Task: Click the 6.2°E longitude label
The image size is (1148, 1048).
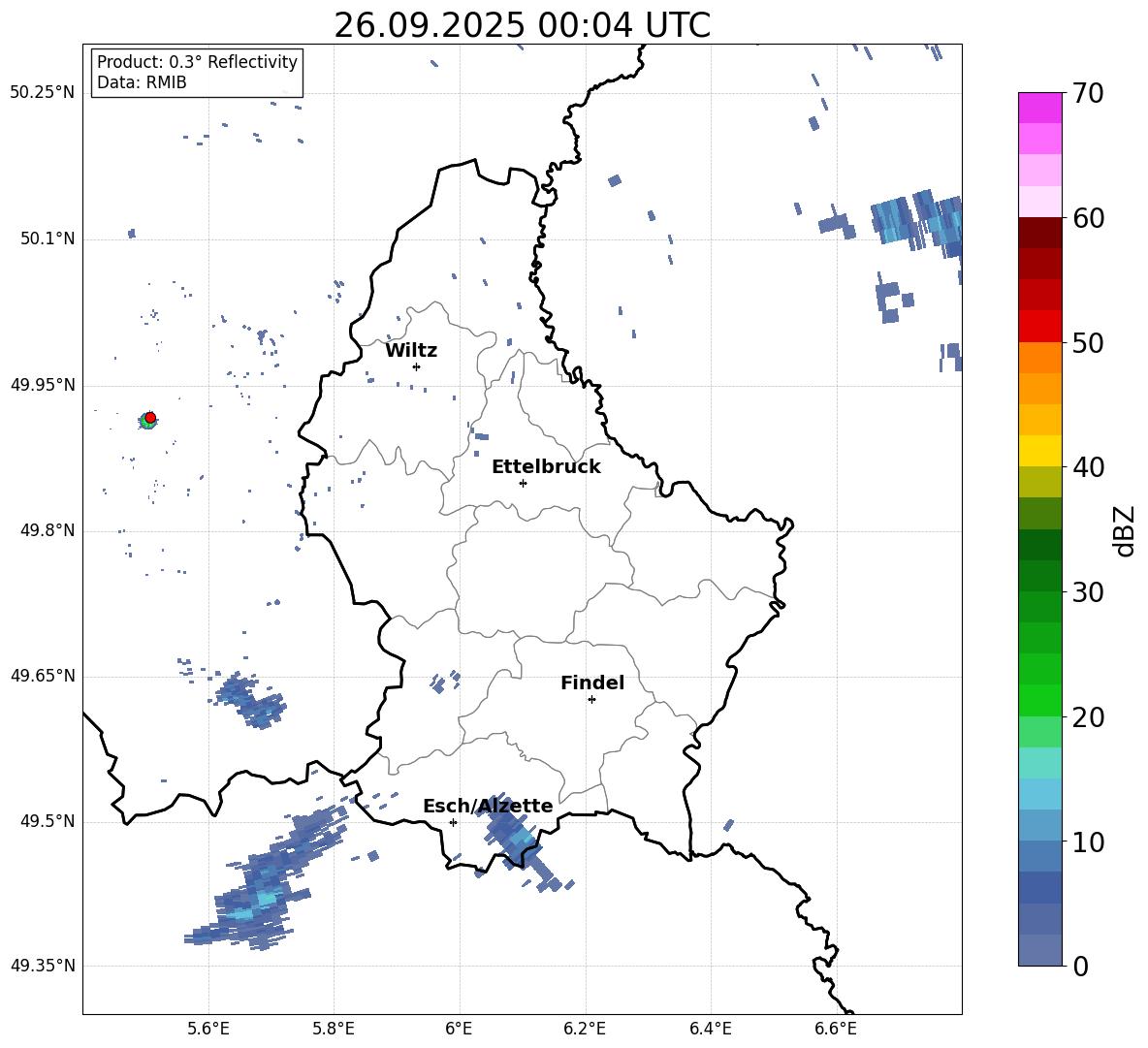Action: point(585,1029)
